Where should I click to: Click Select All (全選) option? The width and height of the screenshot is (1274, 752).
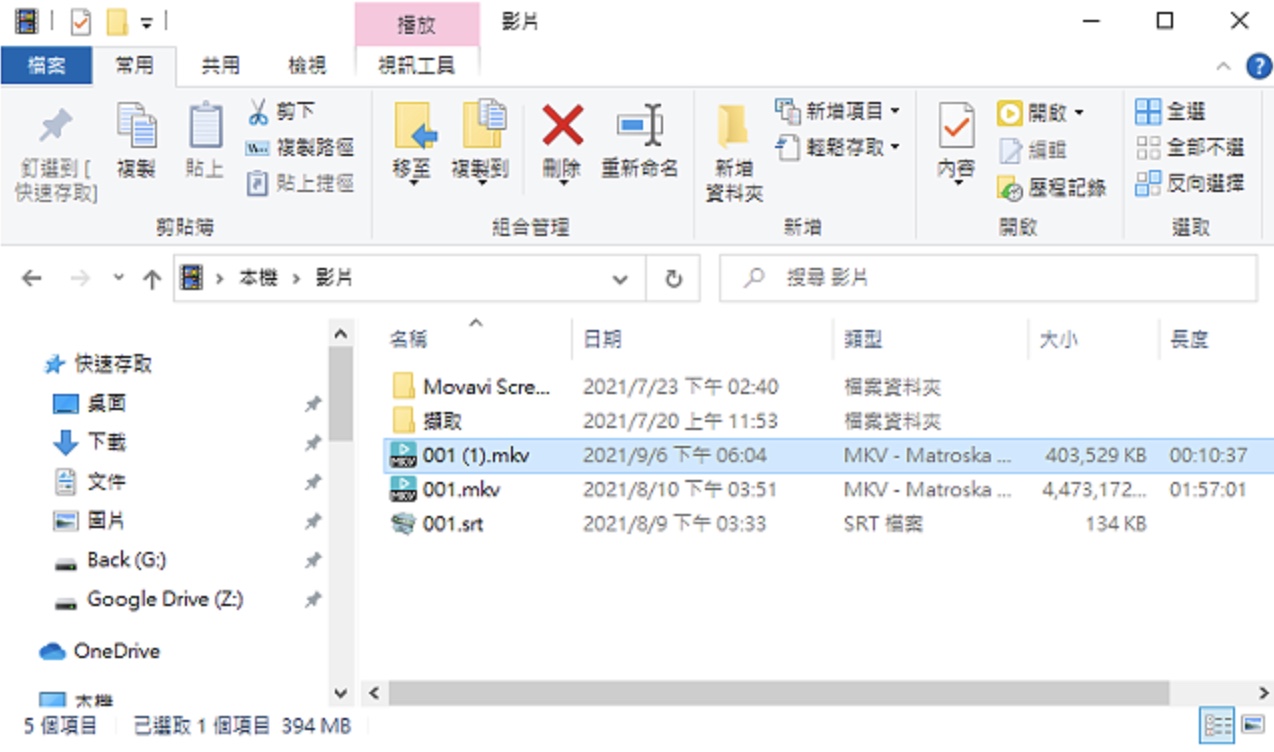click(x=1171, y=112)
